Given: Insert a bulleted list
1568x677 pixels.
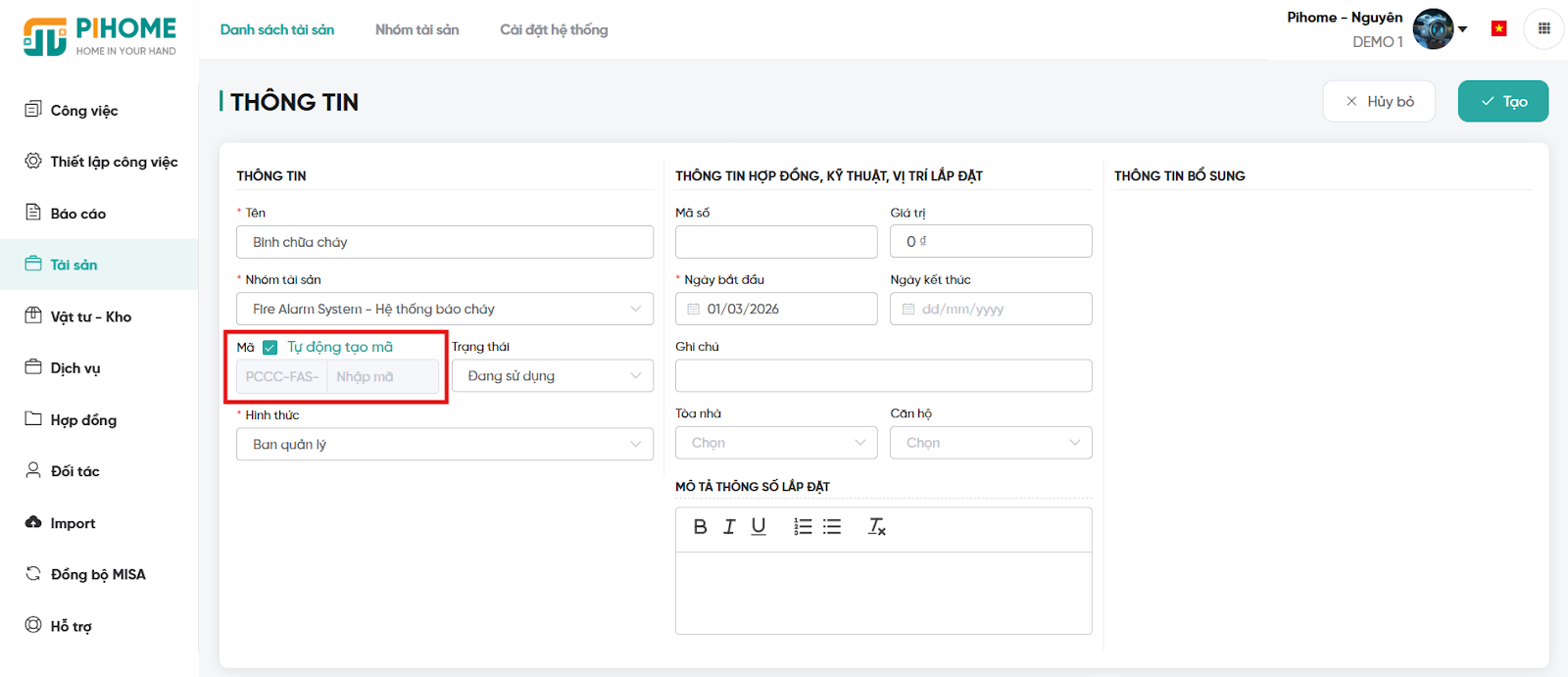Looking at the screenshot, I should click(x=832, y=527).
